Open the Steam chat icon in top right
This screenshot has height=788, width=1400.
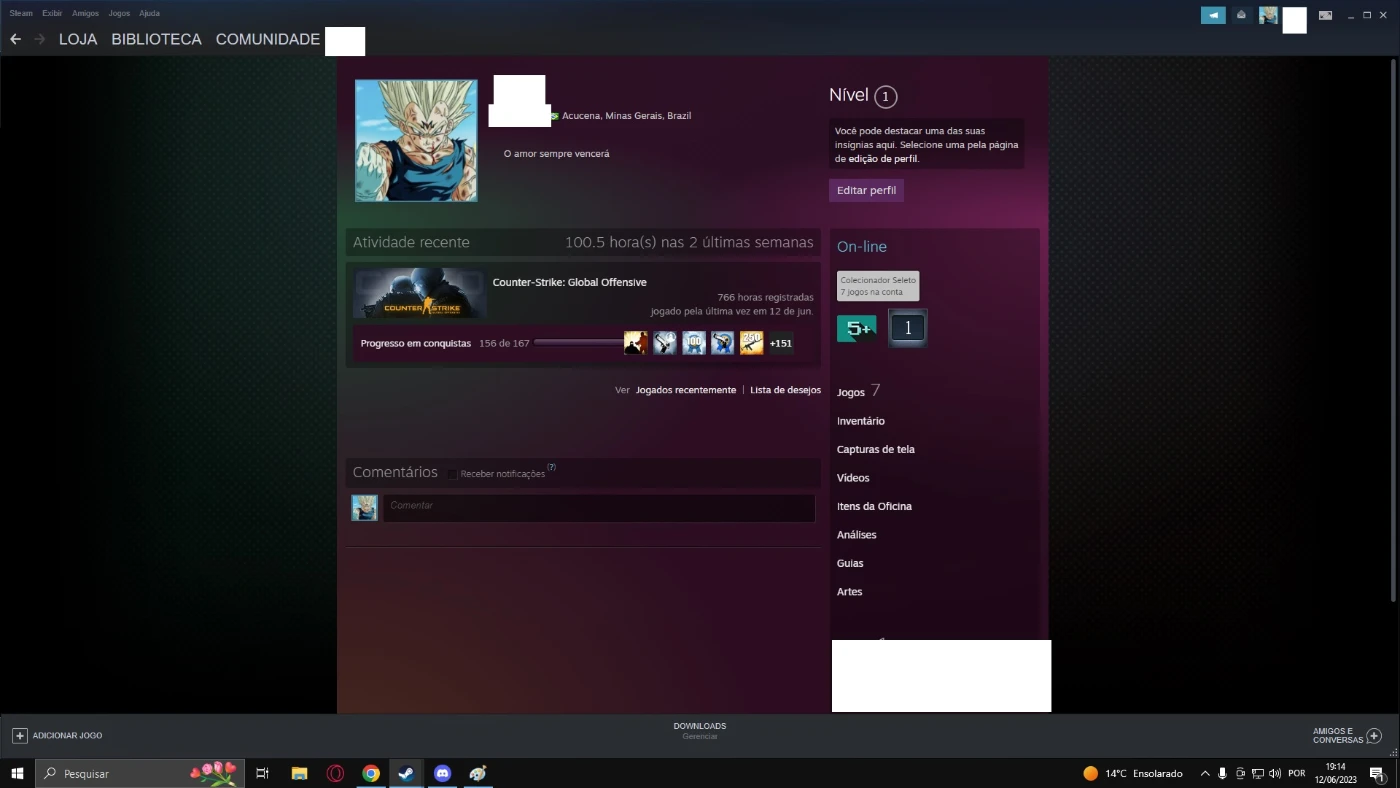[1212, 15]
